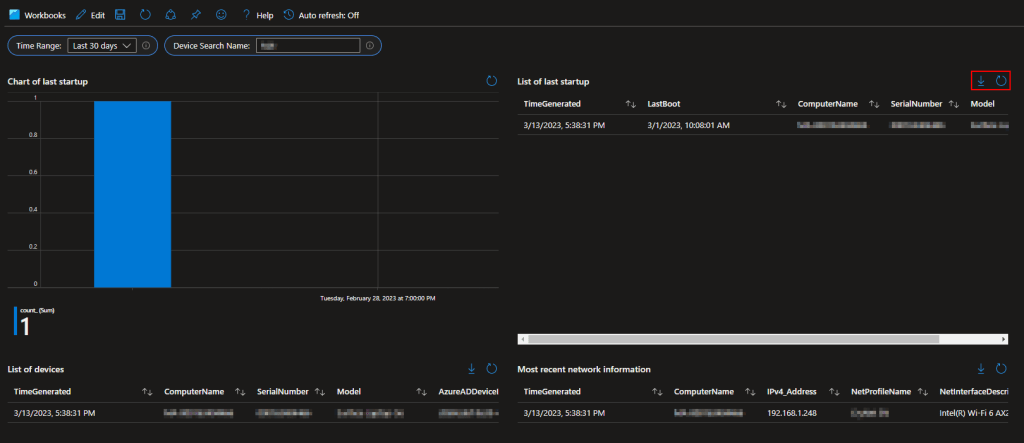Click the Share workbook icon in toolbar

(x=170, y=15)
